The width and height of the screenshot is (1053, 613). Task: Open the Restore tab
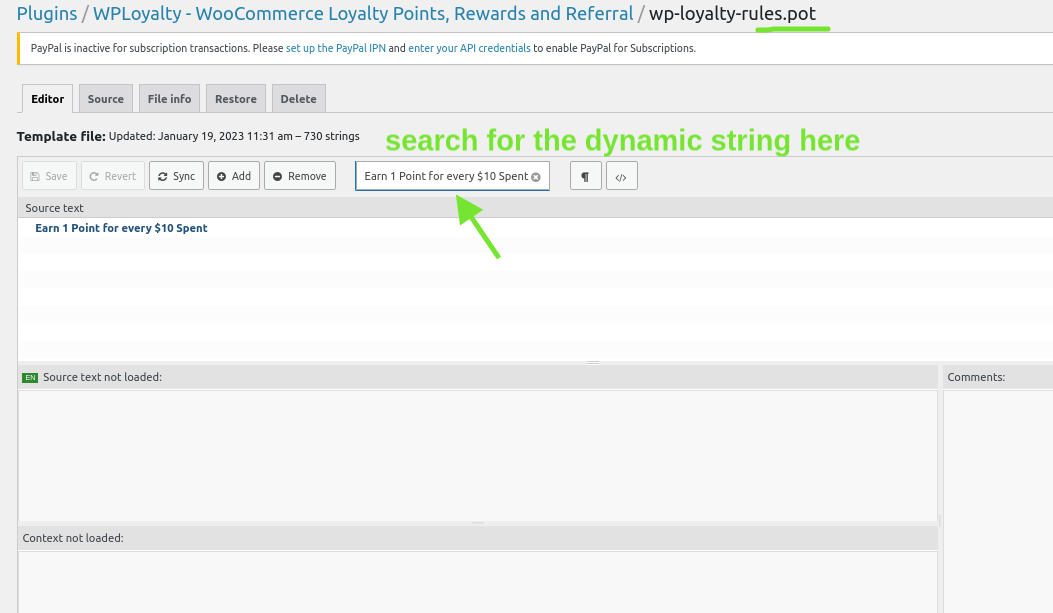(236, 99)
